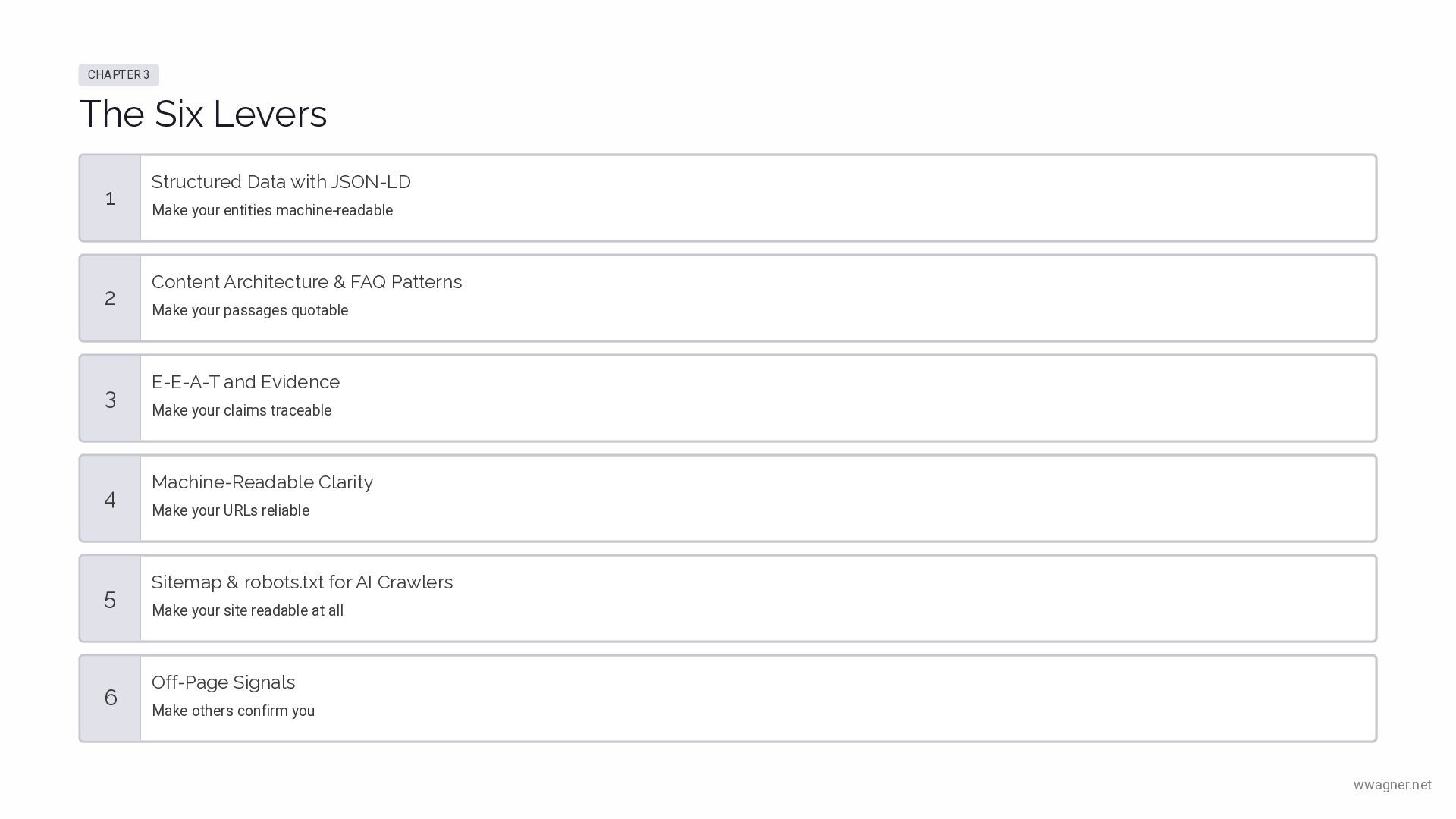This screenshot has height=819, width=1456.
Task: Select E-E-A-T and Evidence heading
Action: (246, 382)
